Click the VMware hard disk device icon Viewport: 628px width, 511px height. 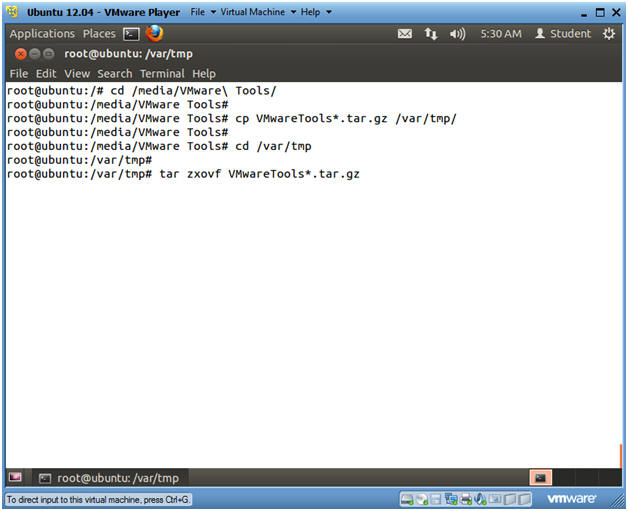407,499
